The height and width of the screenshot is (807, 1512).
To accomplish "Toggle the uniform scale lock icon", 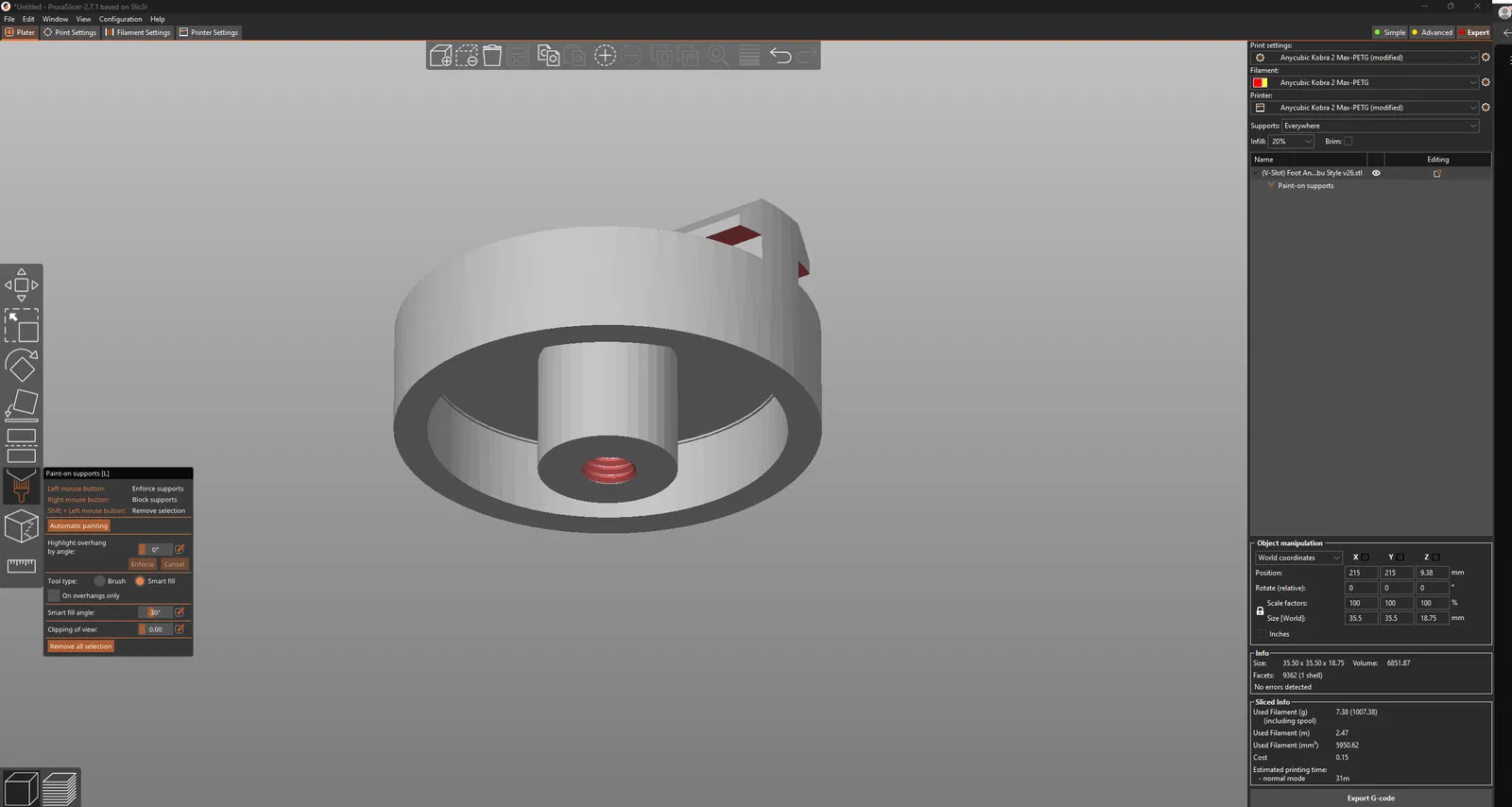I will pos(1260,610).
